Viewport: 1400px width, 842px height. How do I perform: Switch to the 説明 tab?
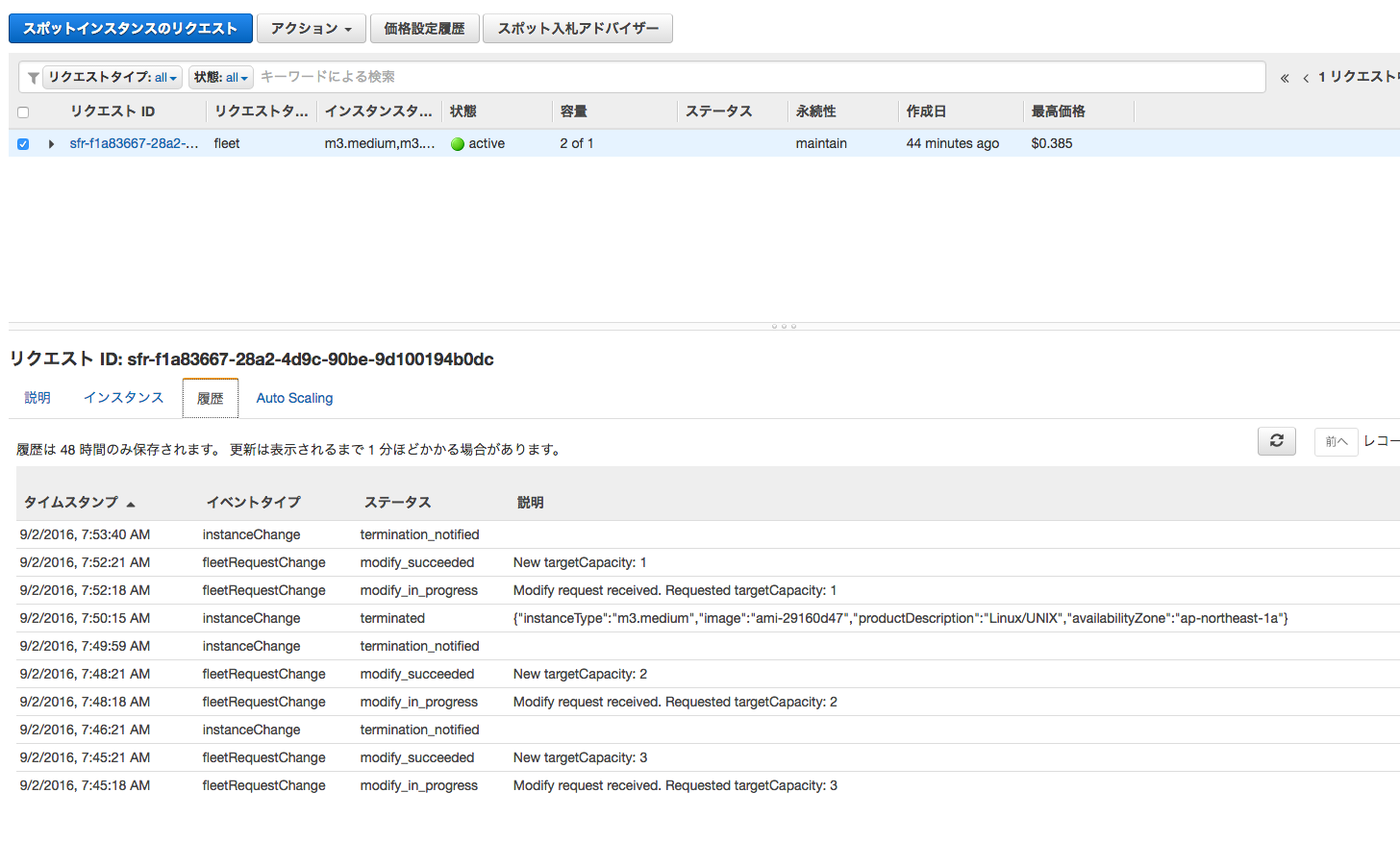(x=37, y=398)
